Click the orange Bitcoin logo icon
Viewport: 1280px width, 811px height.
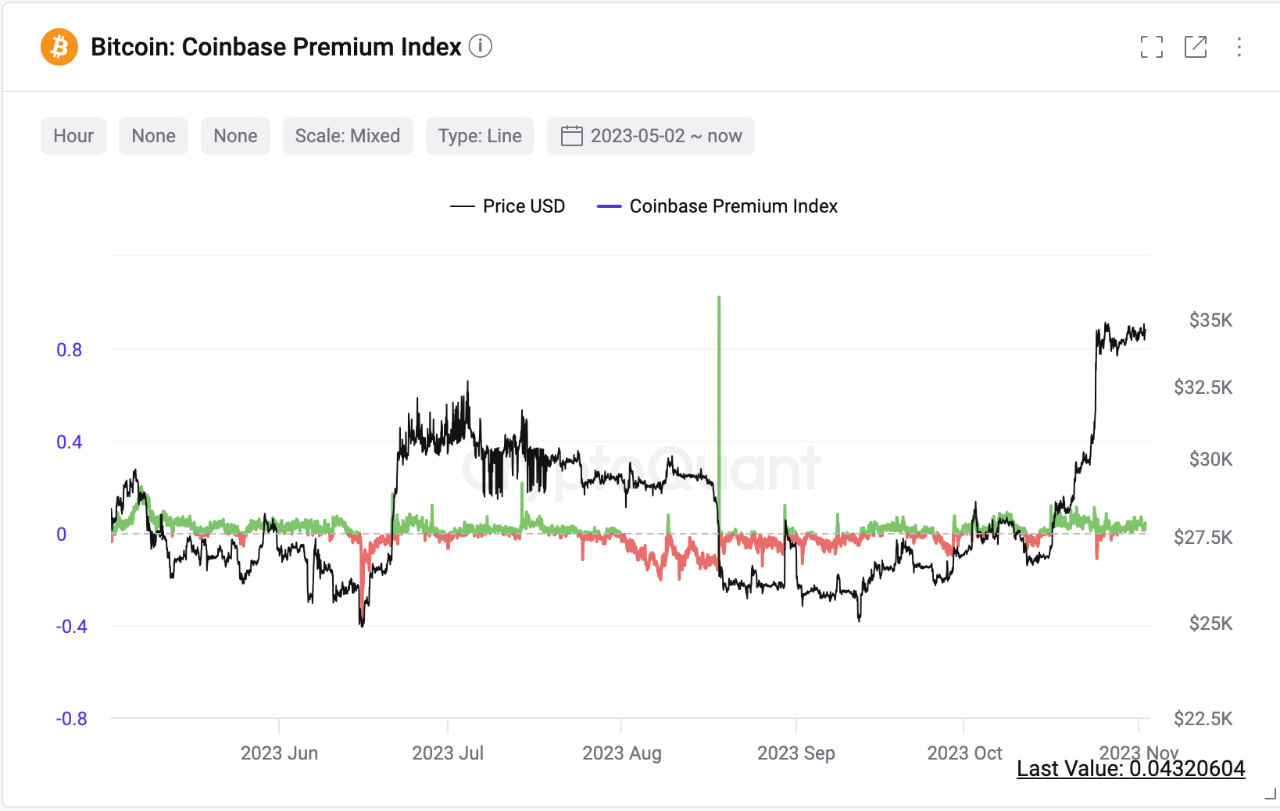pos(59,47)
